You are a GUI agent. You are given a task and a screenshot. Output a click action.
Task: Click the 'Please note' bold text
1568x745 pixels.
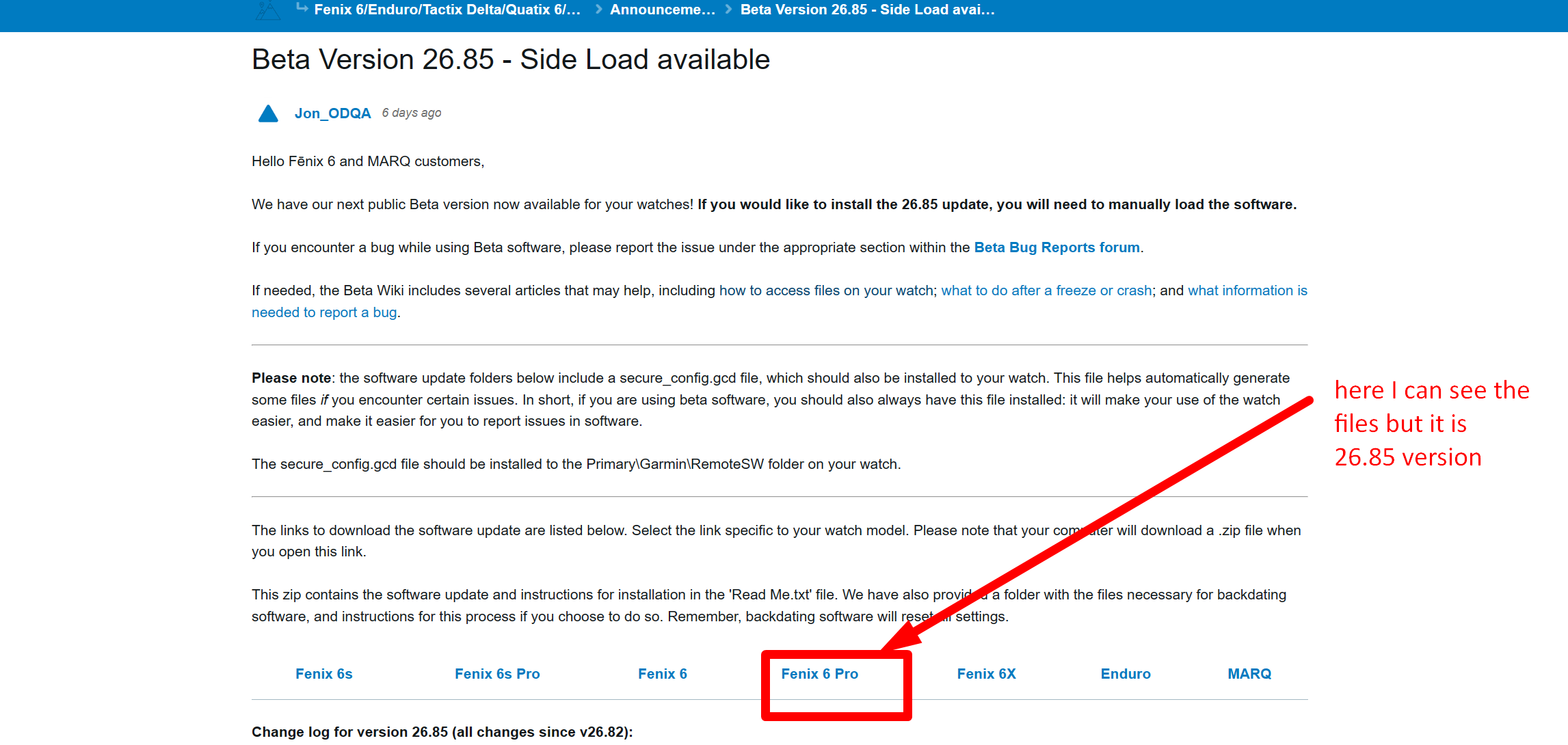coord(291,378)
